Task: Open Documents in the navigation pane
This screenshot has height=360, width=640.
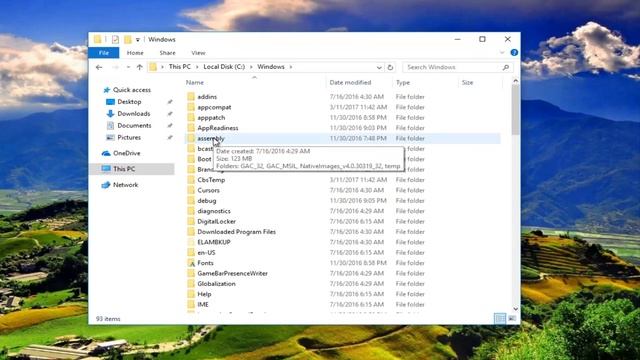Action: [x=134, y=125]
